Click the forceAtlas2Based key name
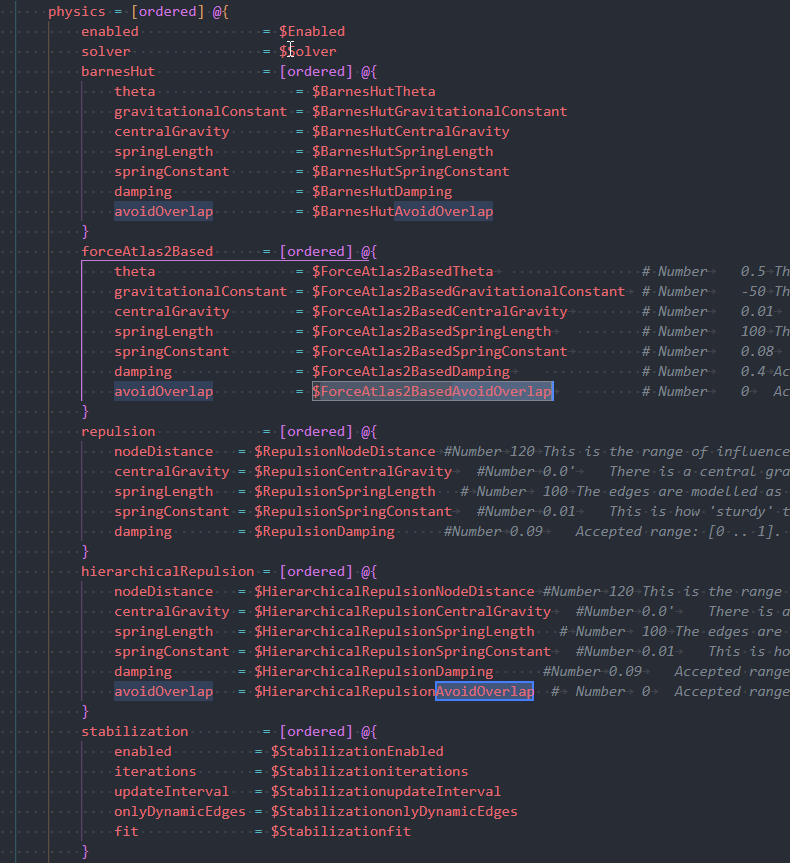The image size is (790, 863). coord(147,252)
